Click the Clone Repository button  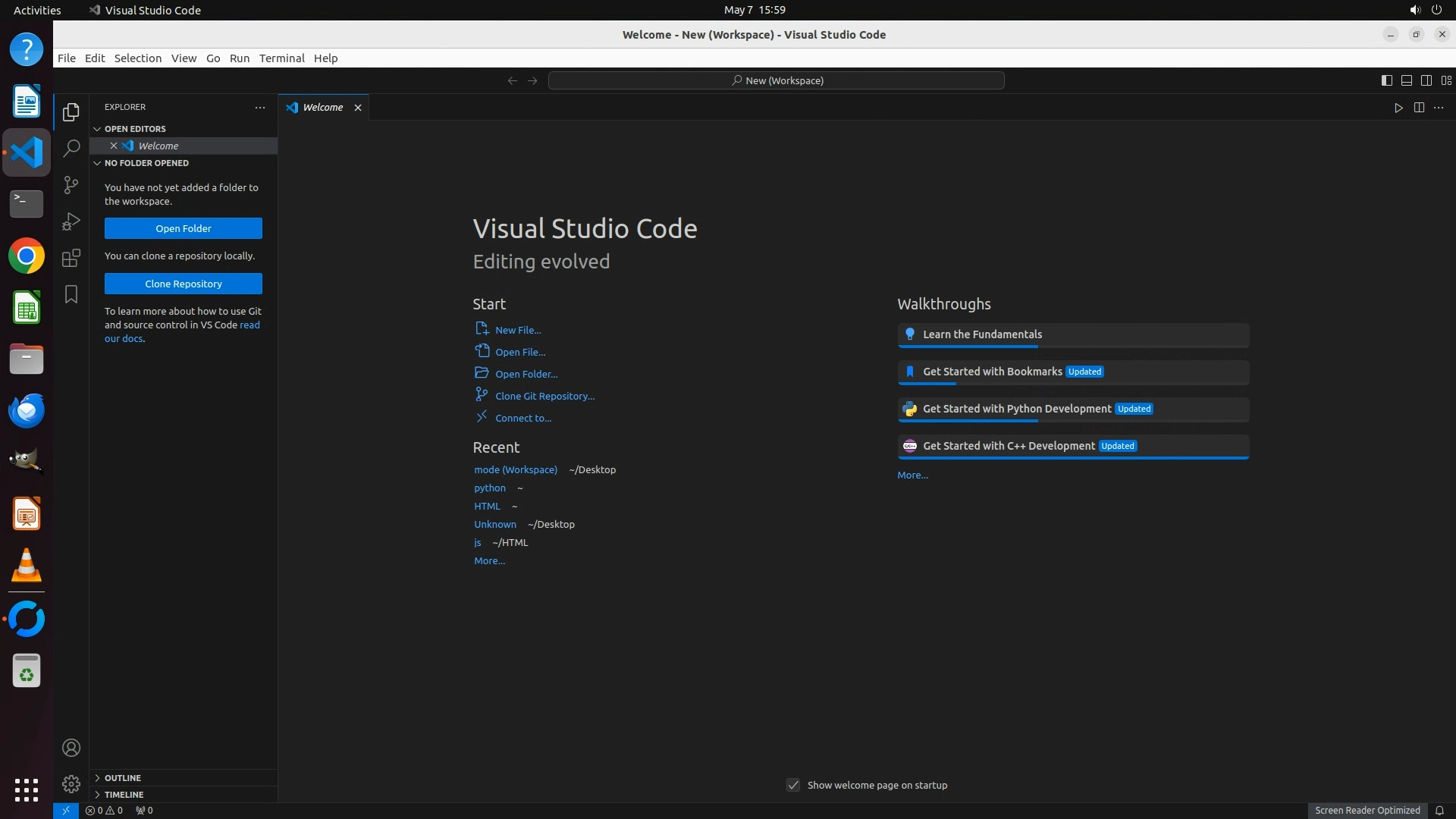184,284
